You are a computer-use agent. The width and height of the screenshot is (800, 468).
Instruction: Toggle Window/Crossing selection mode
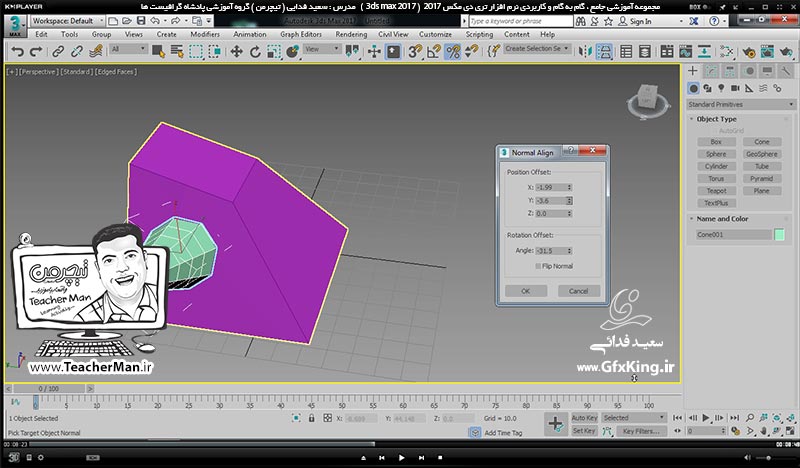point(215,52)
